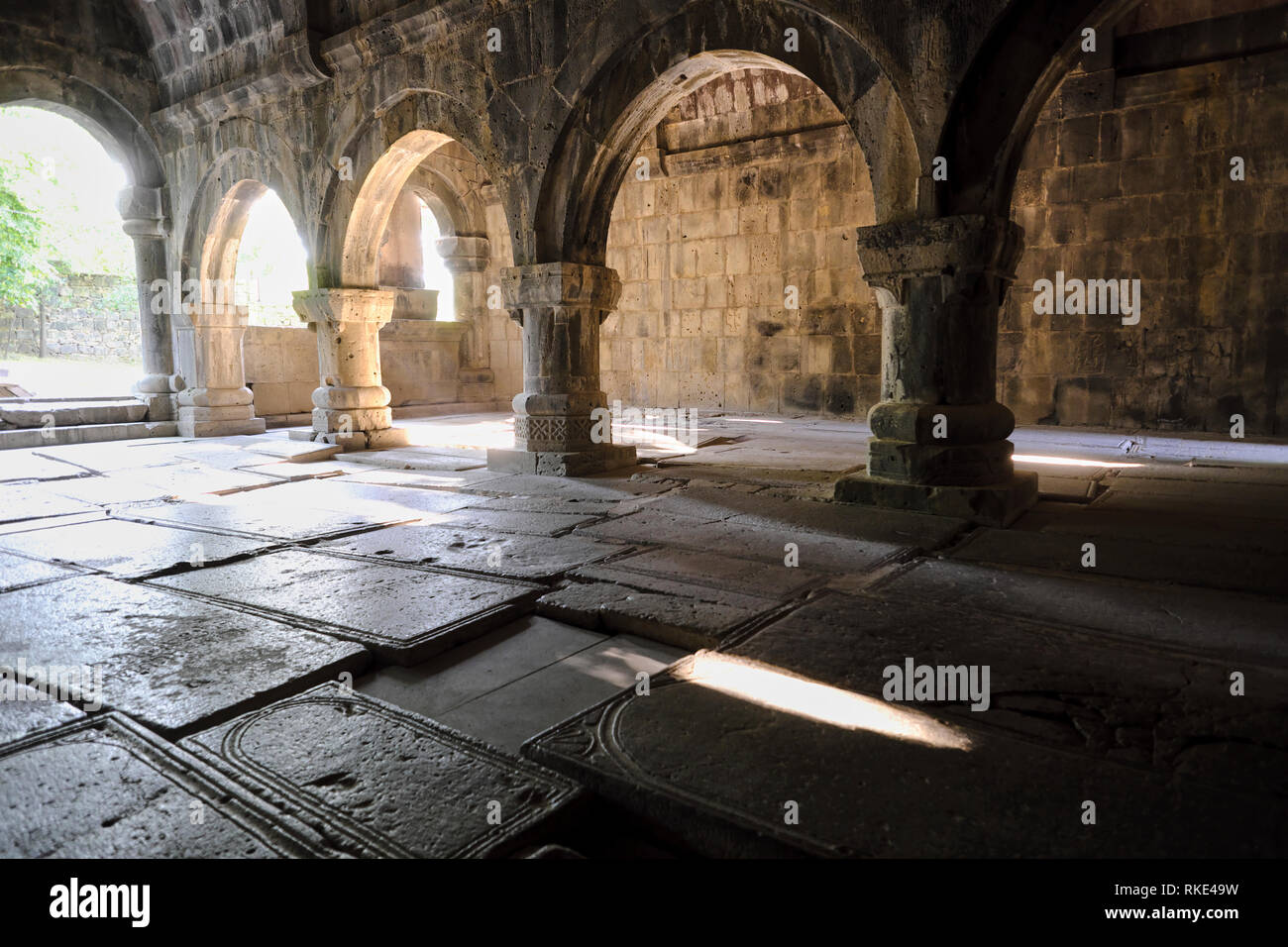Click the alamy logo in the bottom bar
This screenshot has width=1288, height=947.
point(99,902)
